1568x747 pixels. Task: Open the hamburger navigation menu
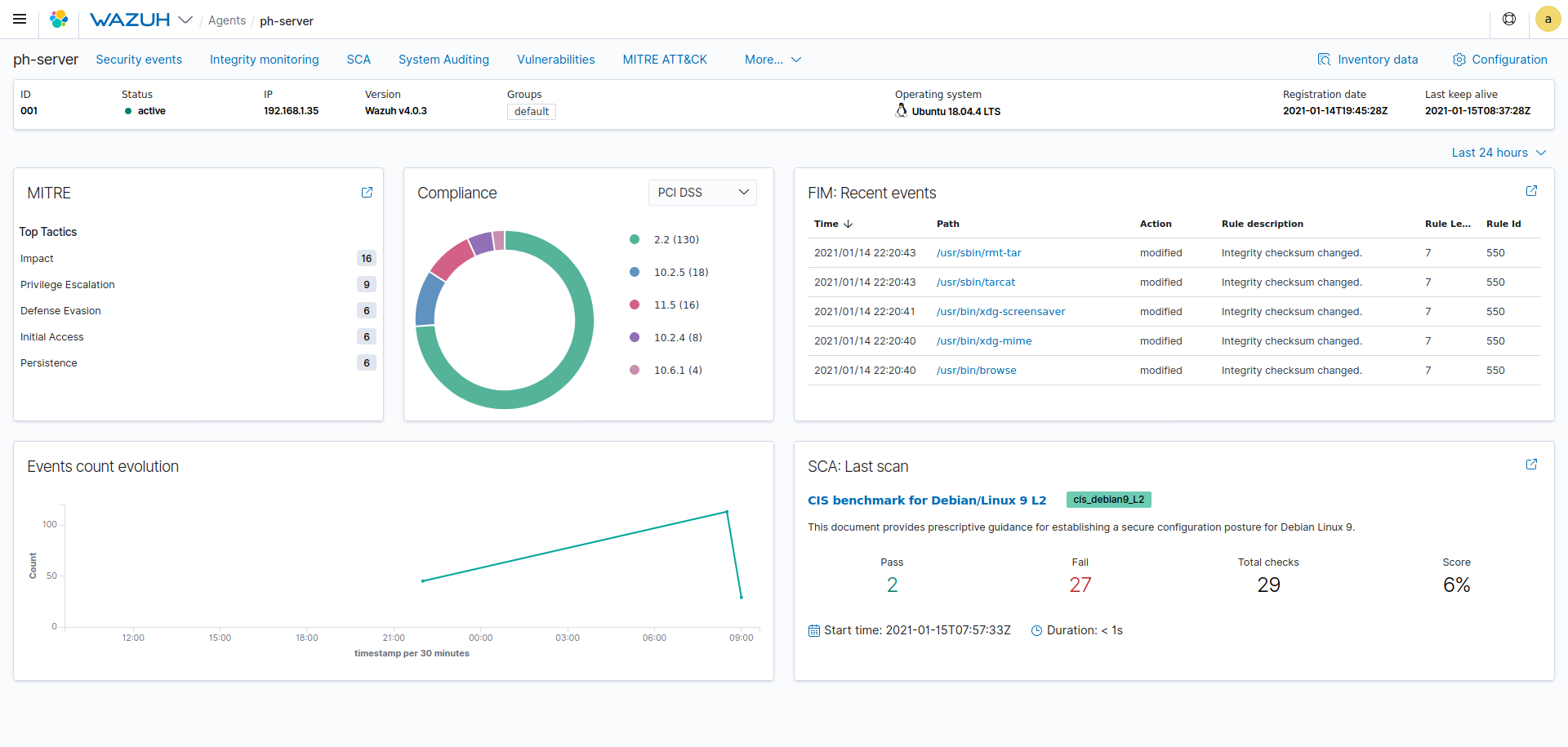20,19
